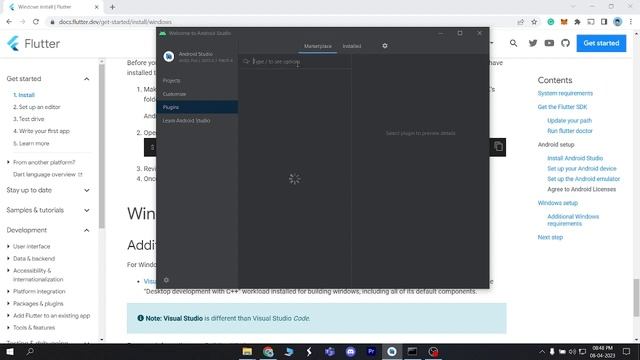Open the Windows Start menu
The width and height of the screenshot is (640, 360).
click(10, 351)
